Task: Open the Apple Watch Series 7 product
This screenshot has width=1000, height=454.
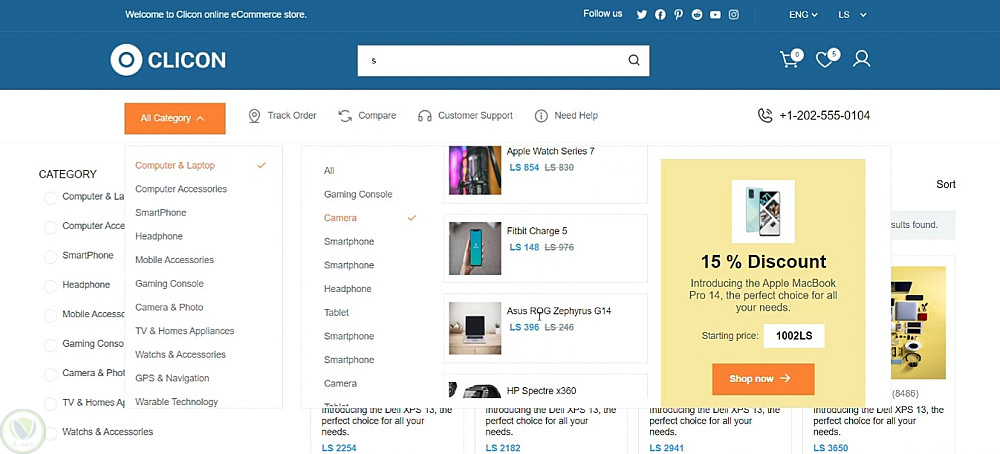Action: (550, 151)
